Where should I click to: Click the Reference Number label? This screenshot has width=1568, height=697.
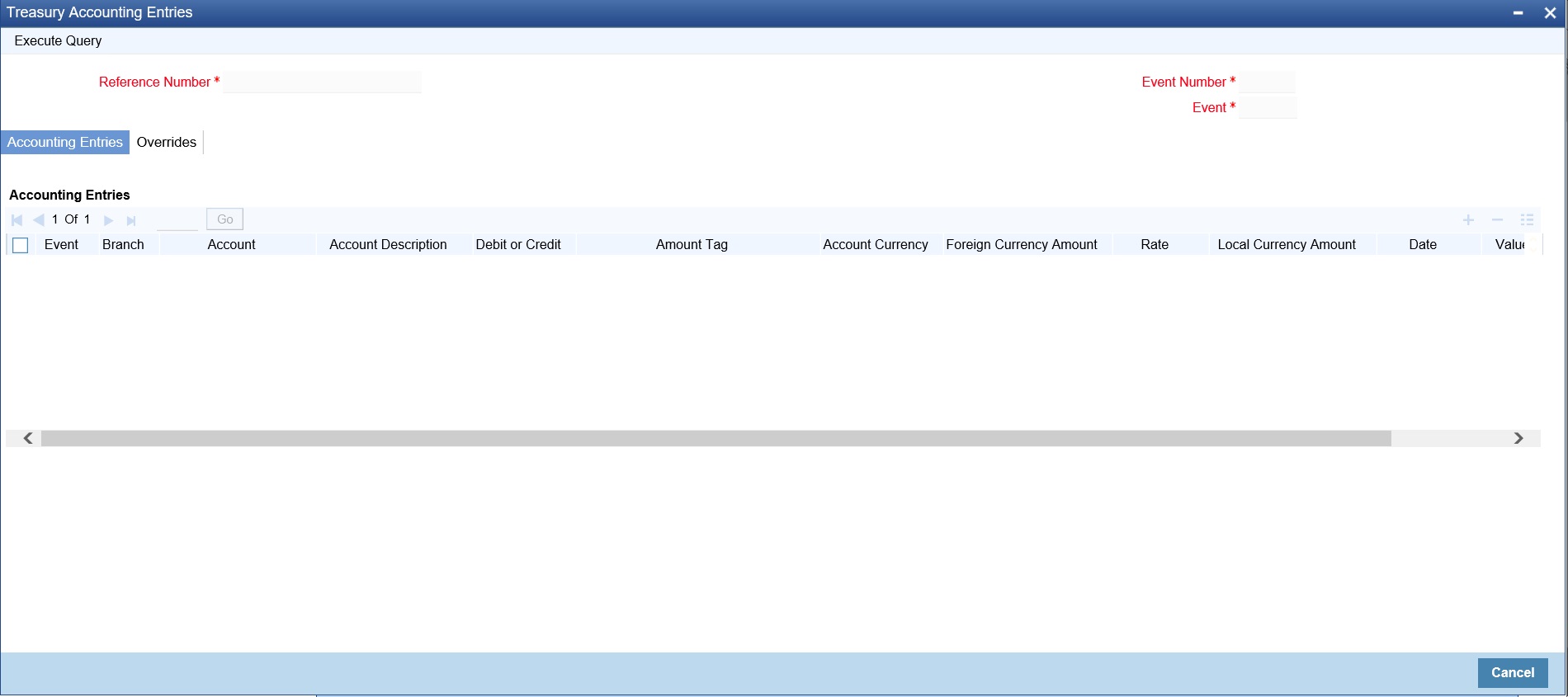coord(154,82)
